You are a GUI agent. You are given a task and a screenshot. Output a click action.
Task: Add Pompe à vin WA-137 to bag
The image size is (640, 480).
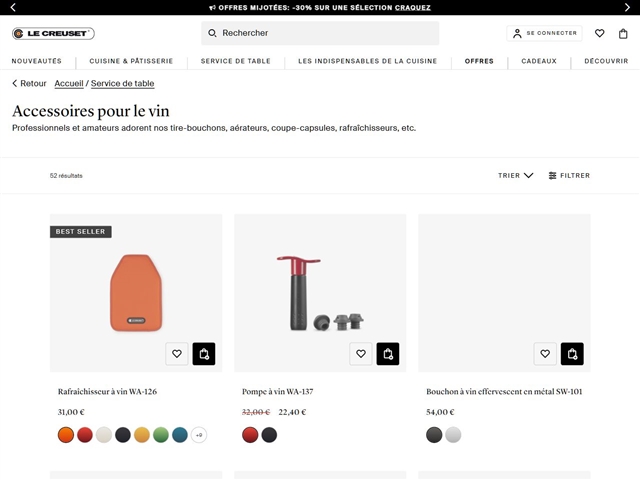coord(388,353)
